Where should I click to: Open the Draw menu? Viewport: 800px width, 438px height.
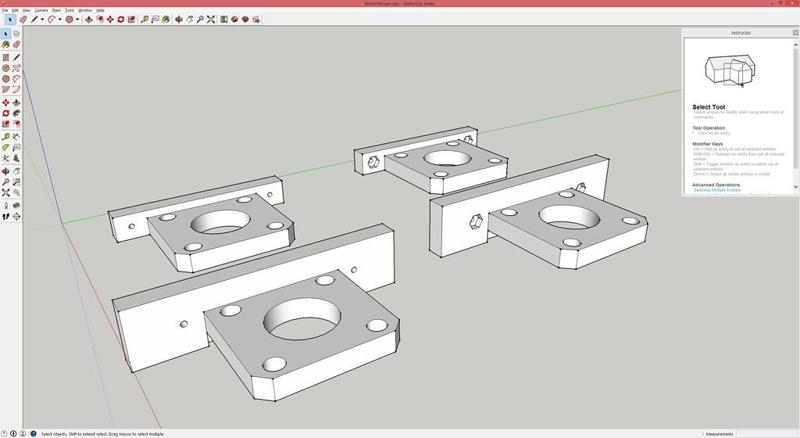click(56, 10)
